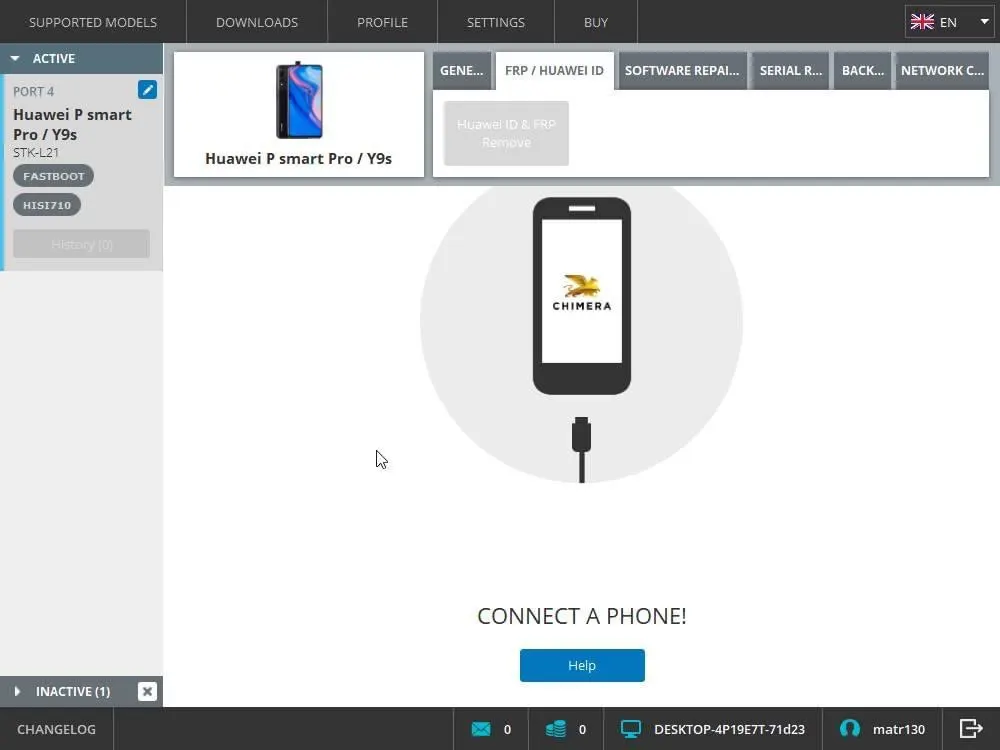Click the Chimera phone illustration
The height and width of the screenshot is (750, 1000).
(582, 296)
